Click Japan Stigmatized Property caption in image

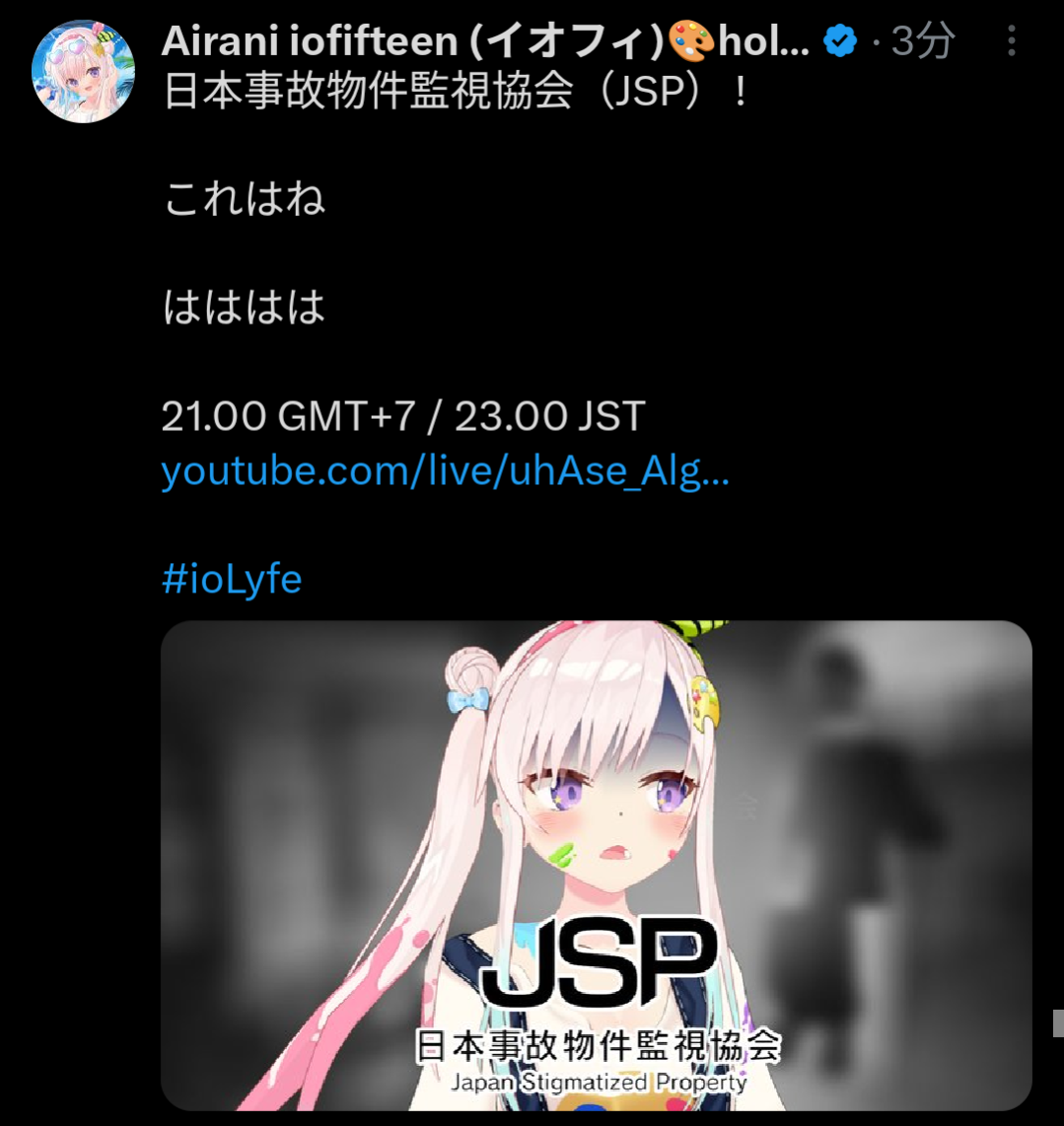click(600, 1082)
